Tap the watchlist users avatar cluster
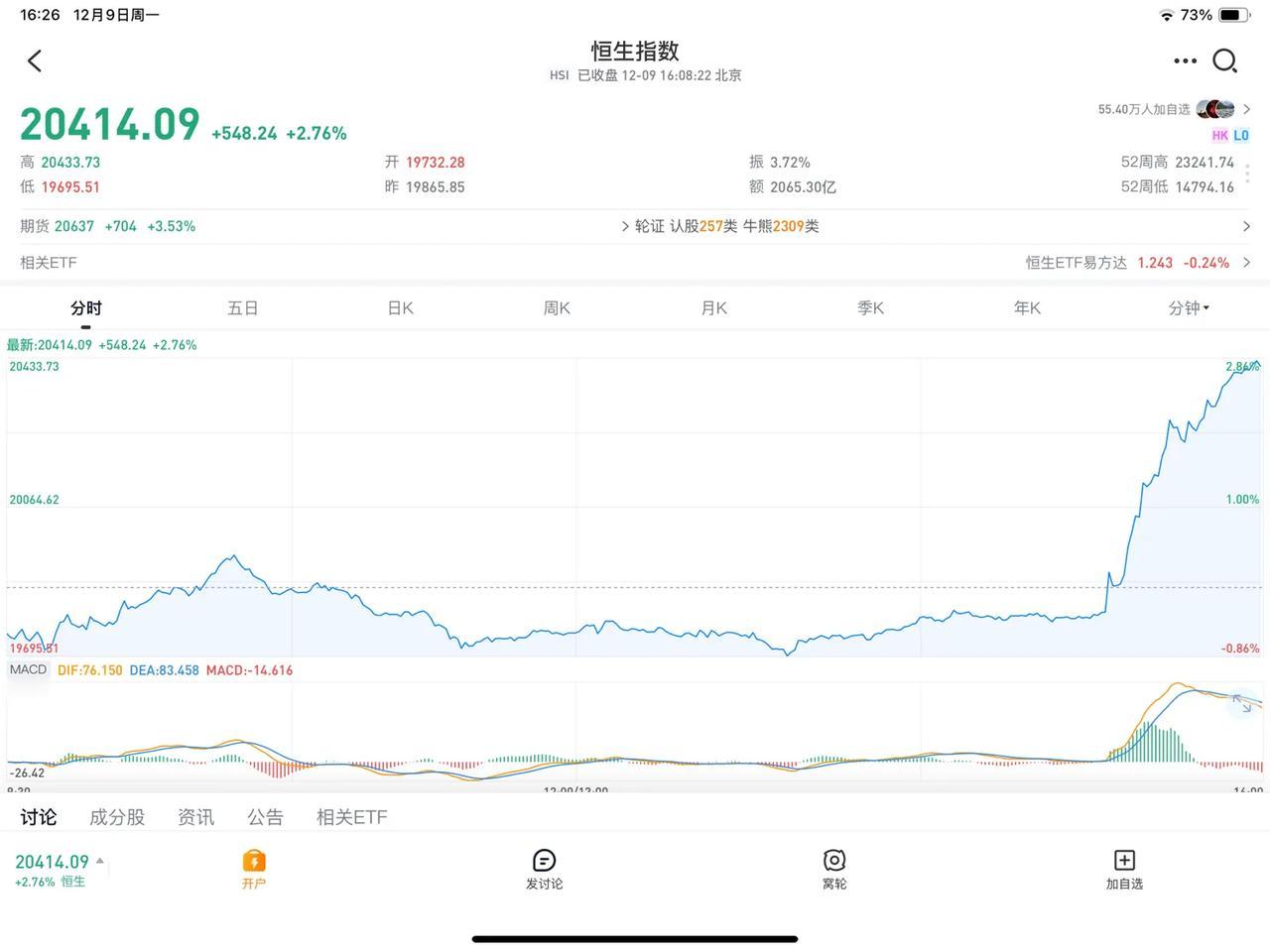1270x952 pixels. (1215, 109)
